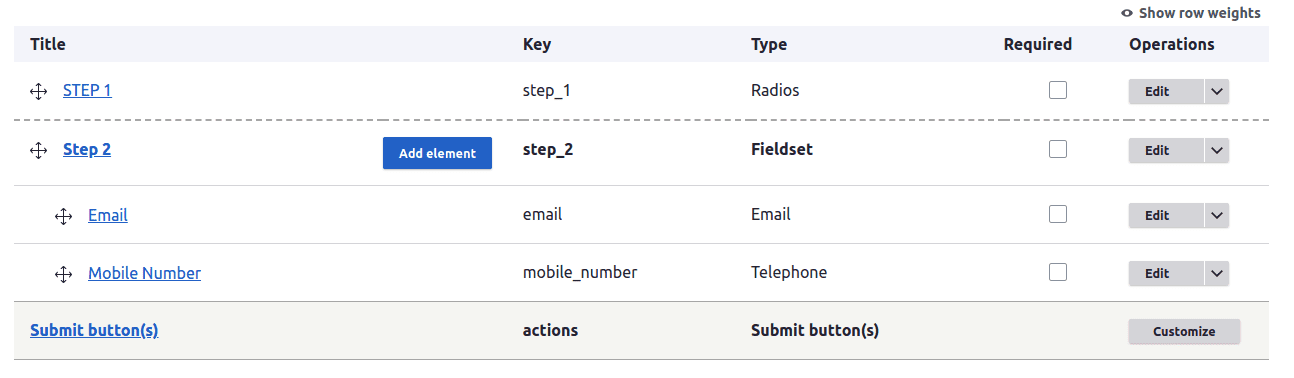Expand the Email row operations arrow
Image resolution: width=1294 pixels, height=378 pixels.
[x=1217, y=215]
